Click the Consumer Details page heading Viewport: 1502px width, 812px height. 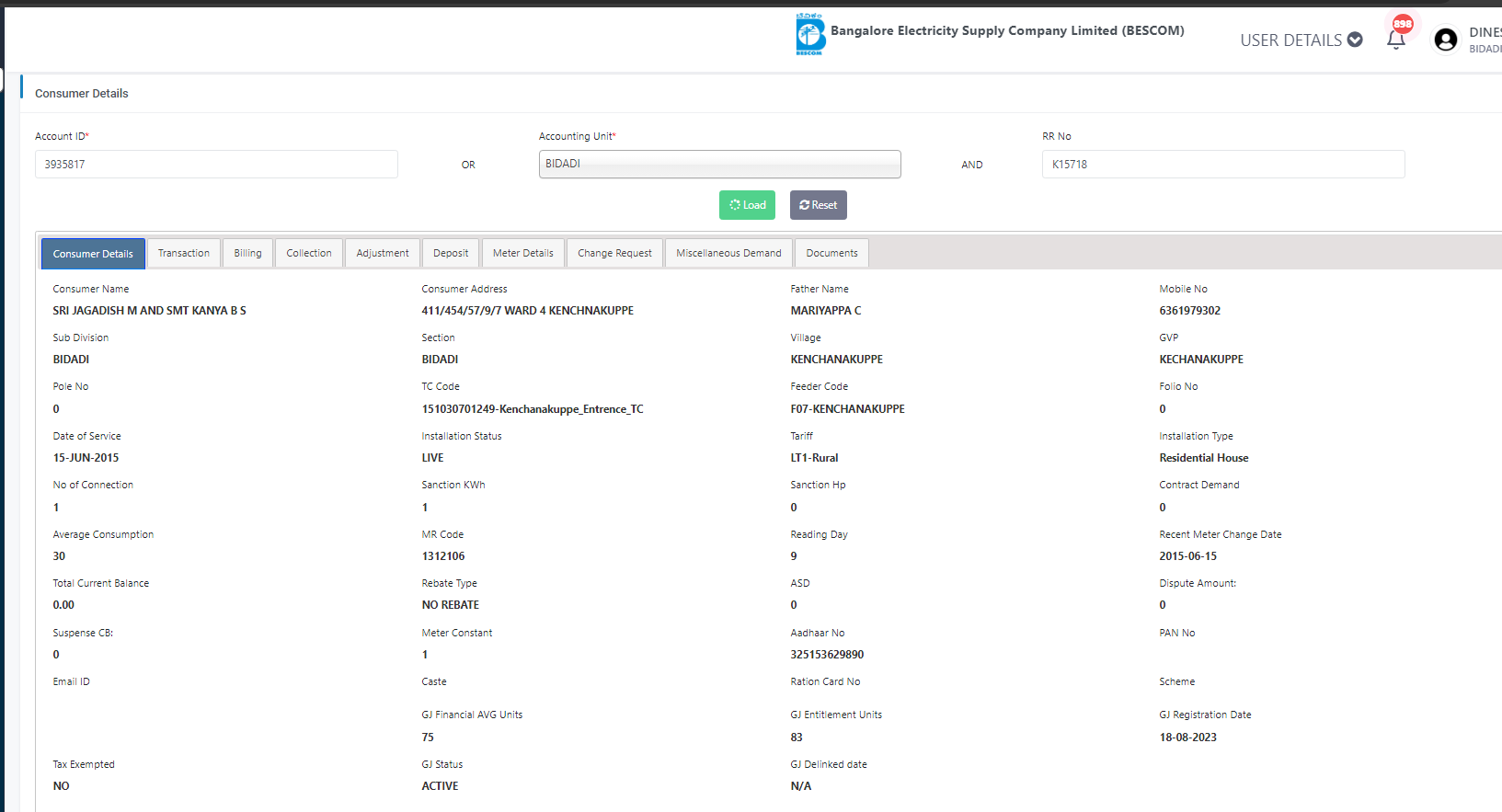[82, 94]
